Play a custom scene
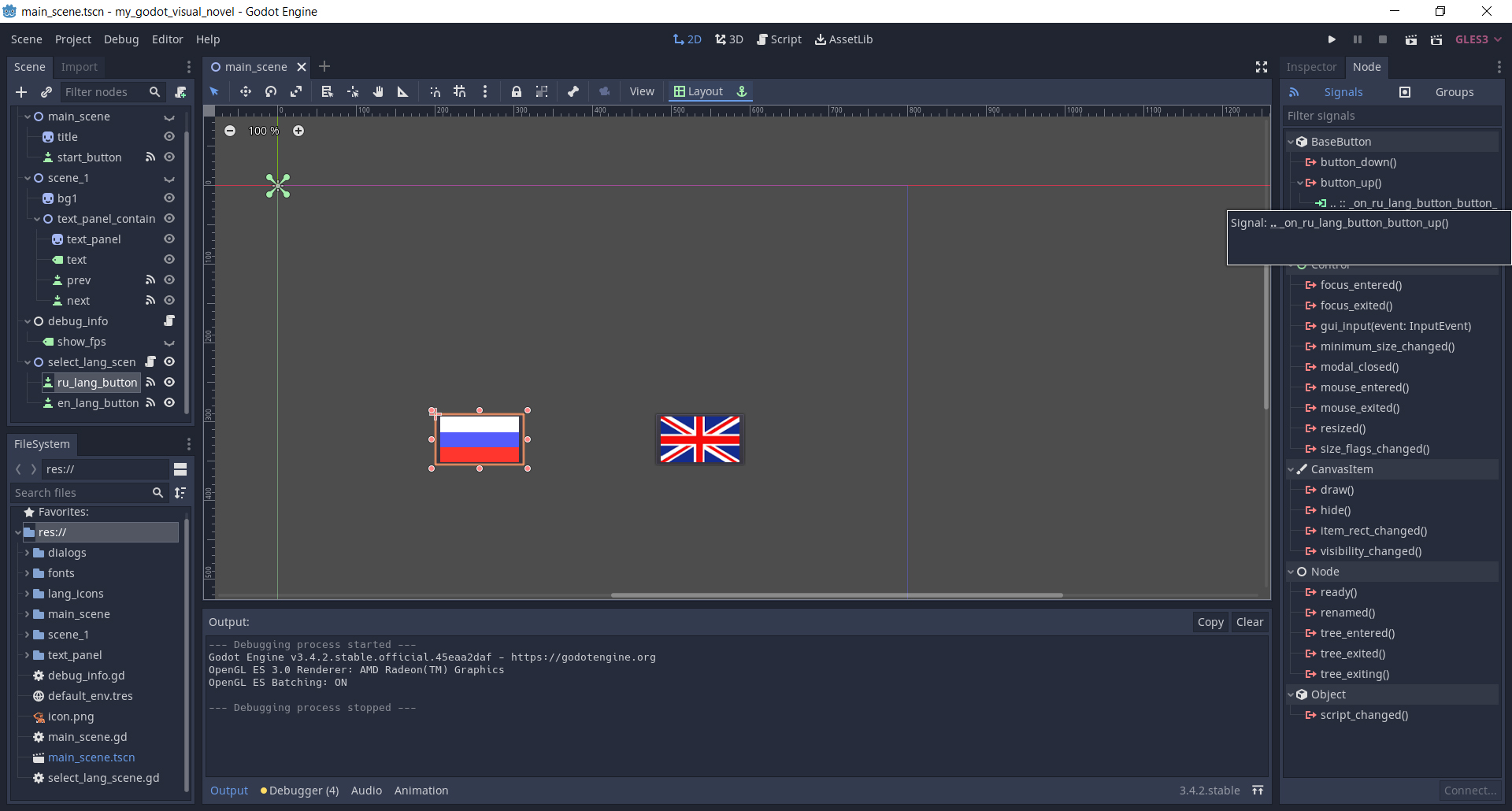 pos(1436,39)
